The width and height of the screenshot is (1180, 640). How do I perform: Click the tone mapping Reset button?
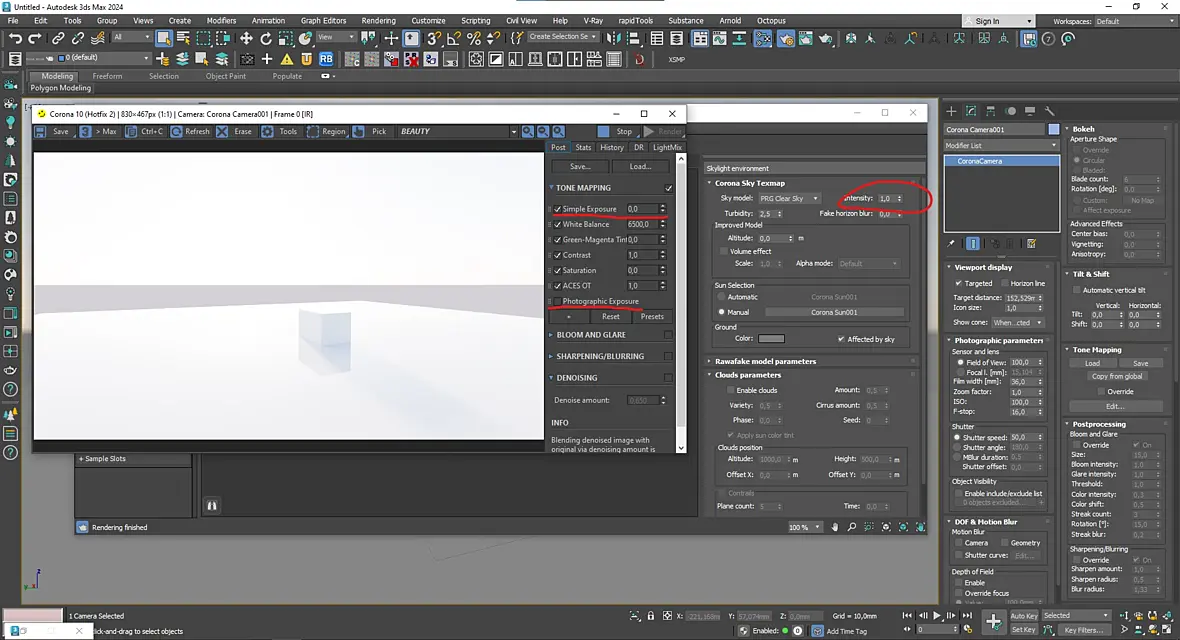coord(610,316)
